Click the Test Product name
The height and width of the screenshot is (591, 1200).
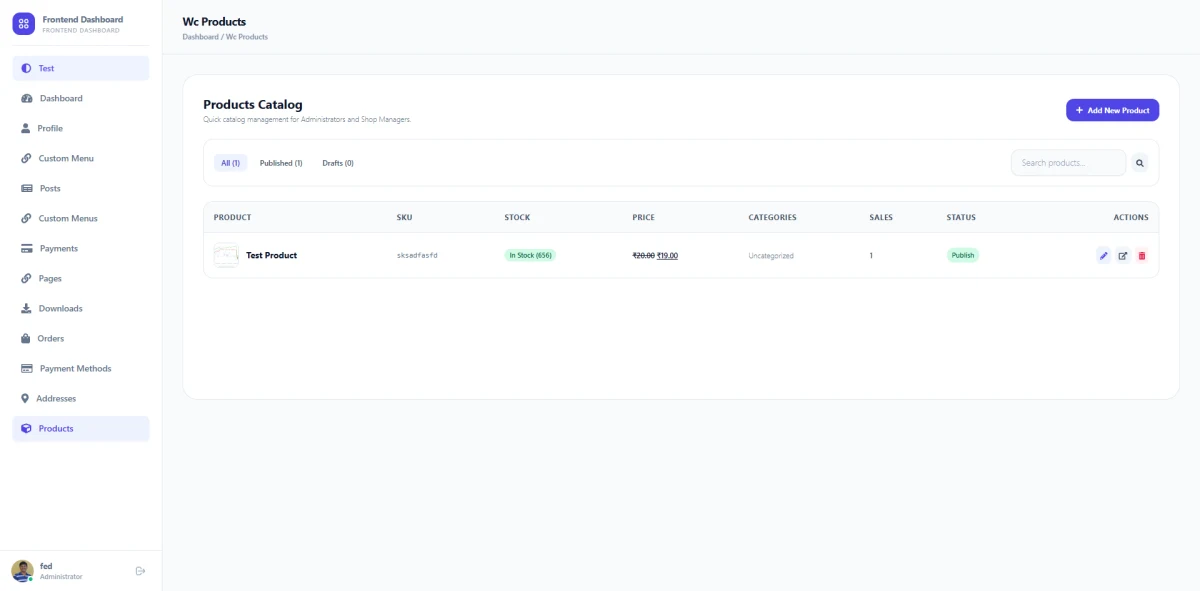pos(272,255)
